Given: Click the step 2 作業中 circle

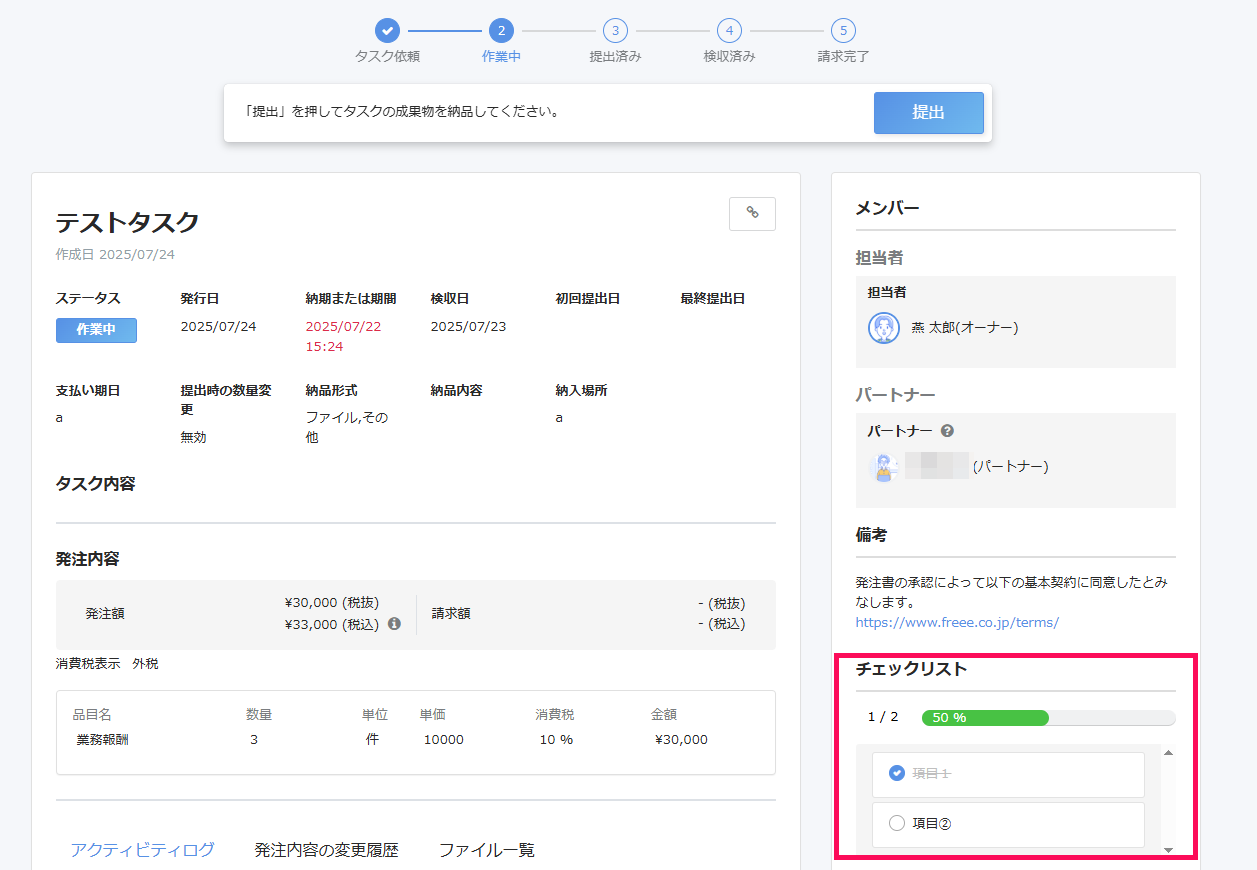Looking at the screenshot, I should pyautogui.click(x=501, y=31).
